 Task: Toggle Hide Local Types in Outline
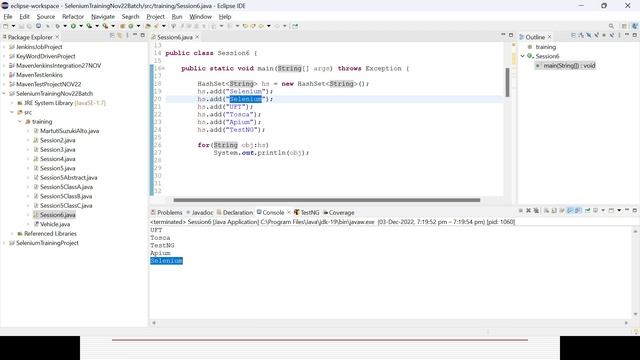pyautogui.click(x=612, y=36)
